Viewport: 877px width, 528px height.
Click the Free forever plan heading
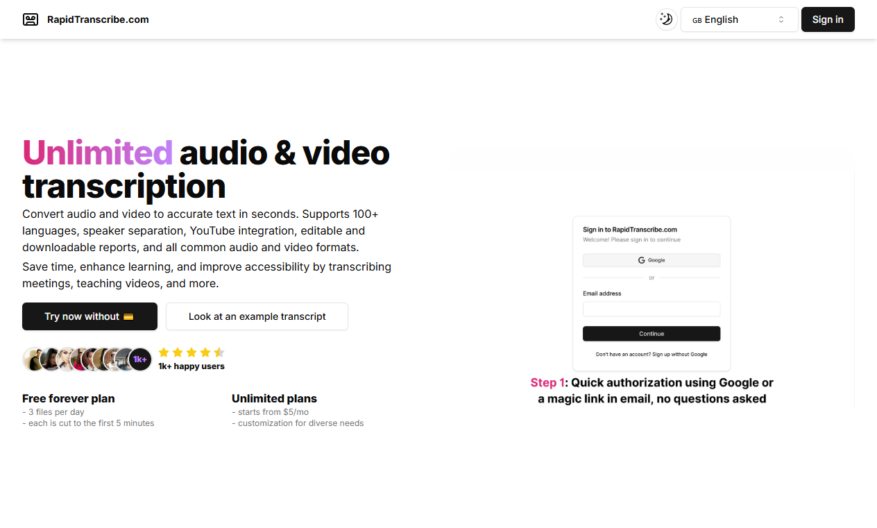(68, 399)
